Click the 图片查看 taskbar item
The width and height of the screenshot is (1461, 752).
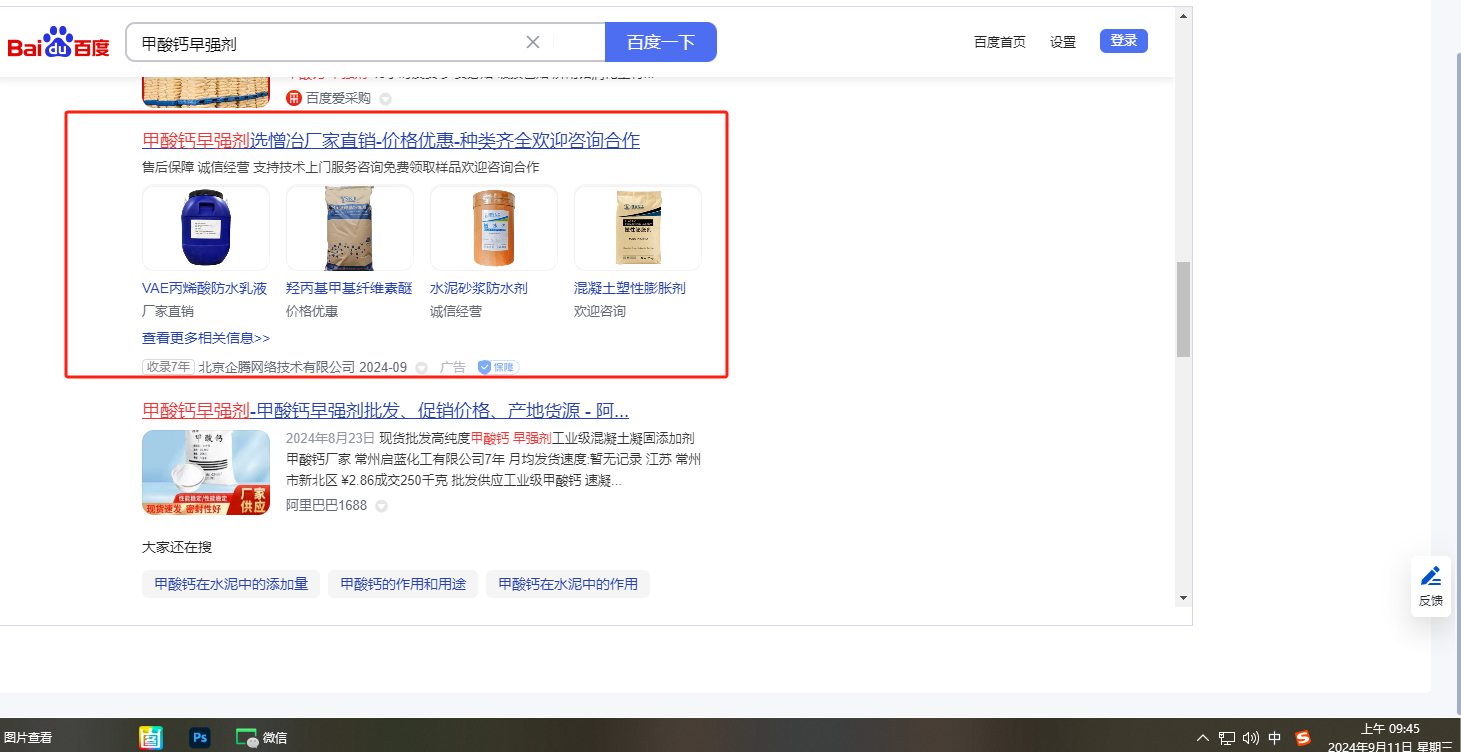tap(28, 738)
